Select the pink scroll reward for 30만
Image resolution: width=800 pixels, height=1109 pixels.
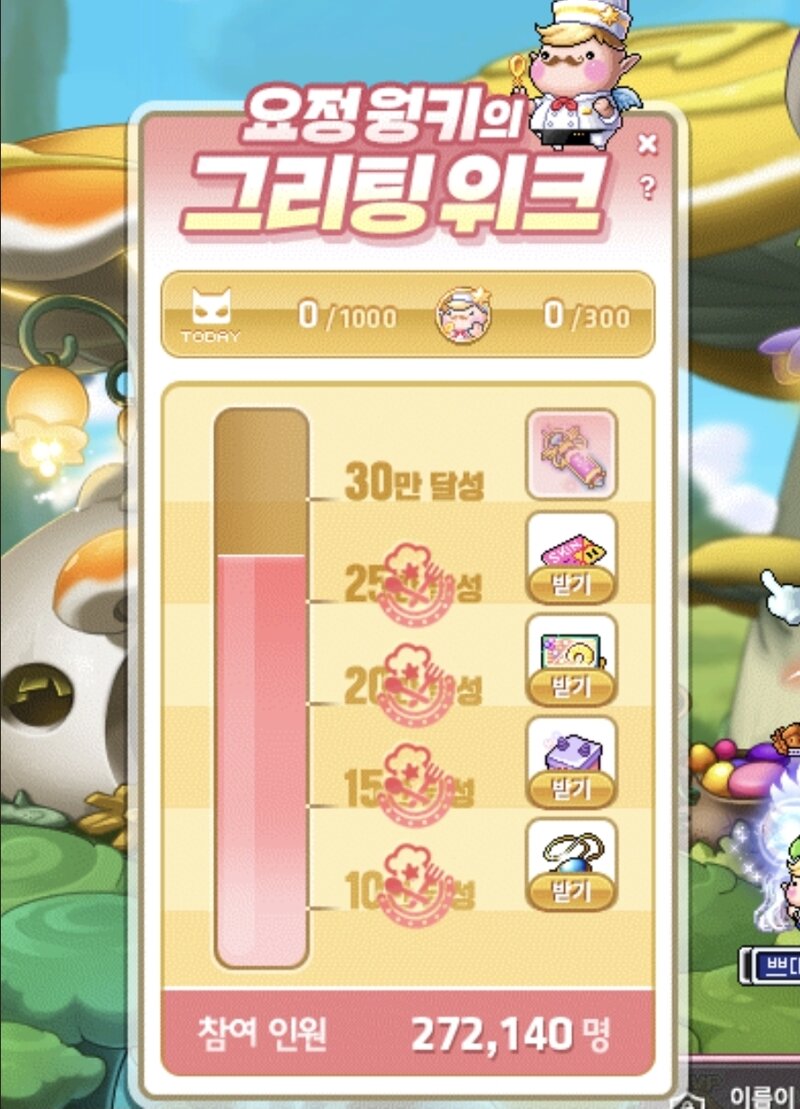pos(572,454)
